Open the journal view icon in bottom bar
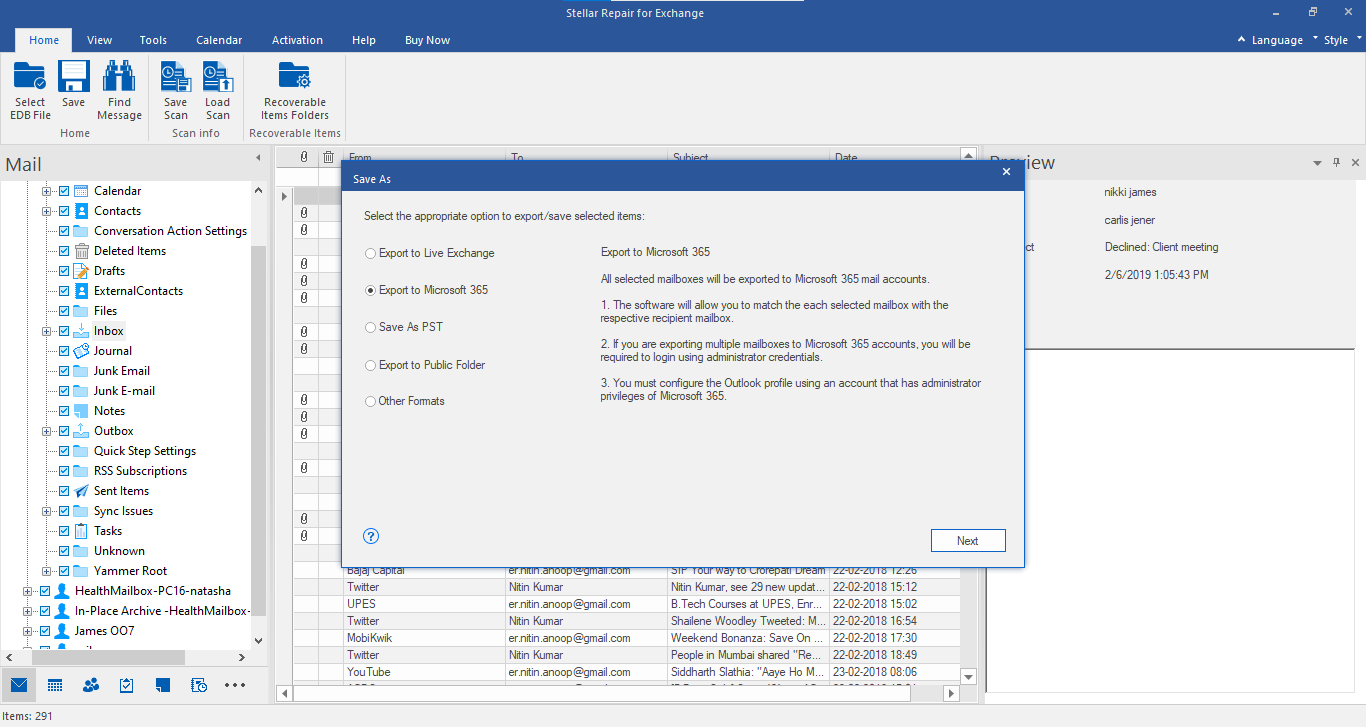1366x727 pixels. 199,685
